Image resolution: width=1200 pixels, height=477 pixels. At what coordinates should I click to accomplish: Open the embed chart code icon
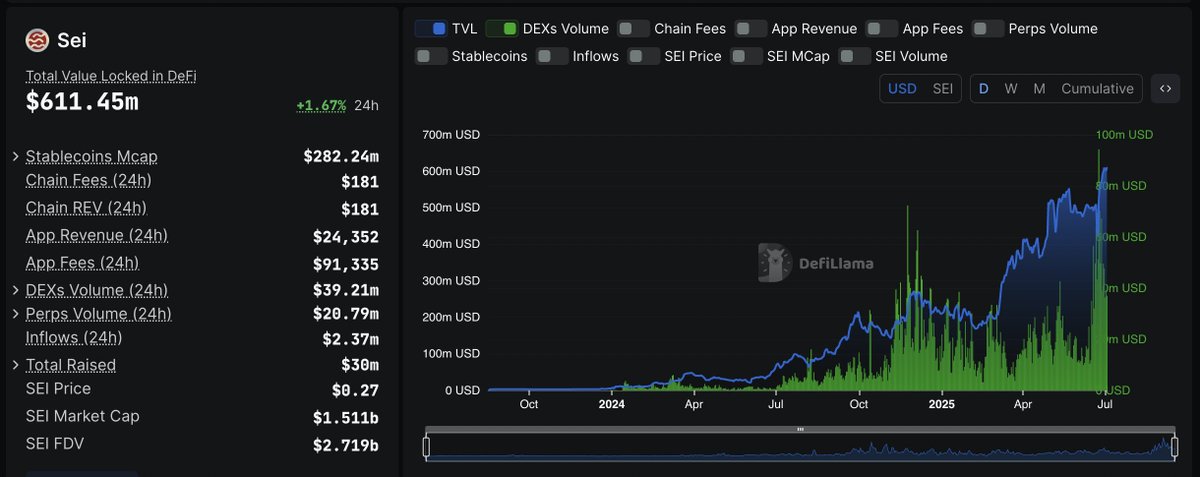click(1165, 88)
